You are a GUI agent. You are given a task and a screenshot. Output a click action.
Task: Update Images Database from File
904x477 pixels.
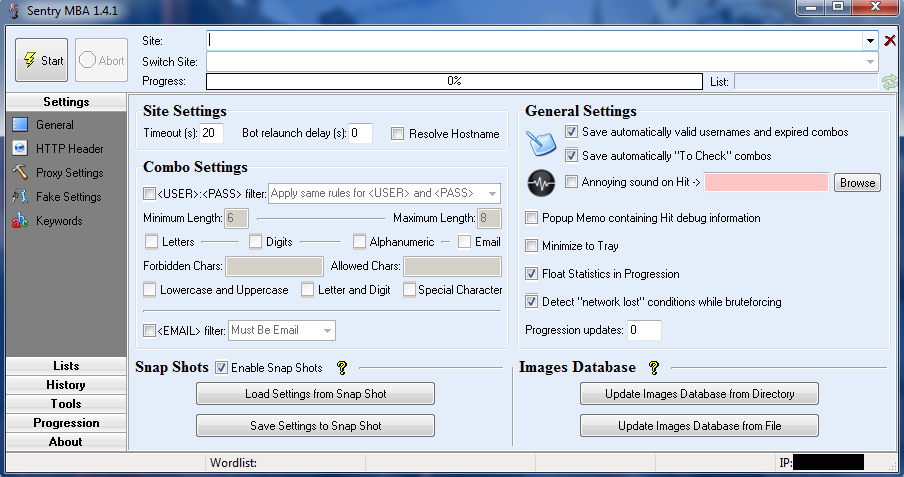[699, 426]
